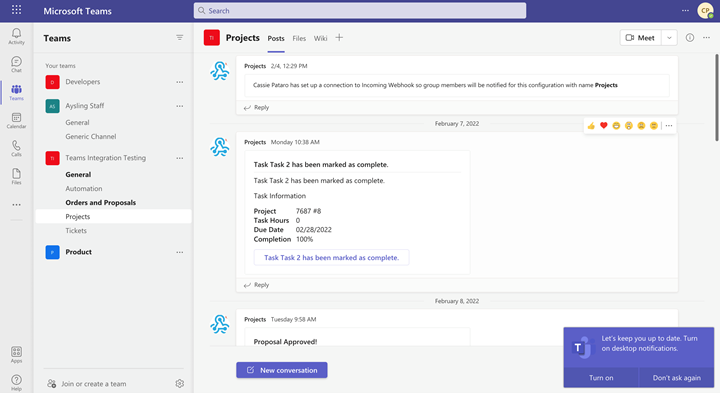Switch to the Wiki tab
720x393 pixels.
click(x=321, y=39)
